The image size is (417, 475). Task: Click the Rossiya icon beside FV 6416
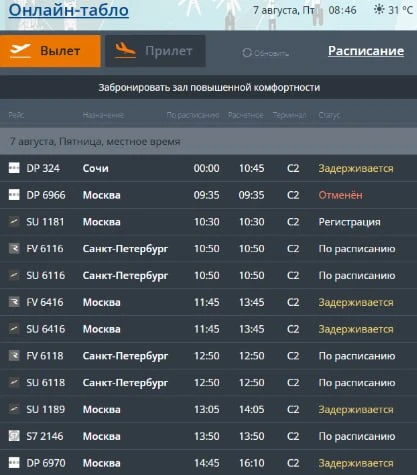[x=14, y=302]
